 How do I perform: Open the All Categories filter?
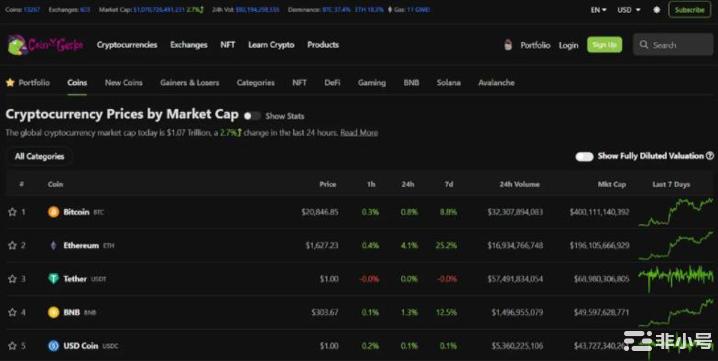pyautogui.click(x=39, y=156)
